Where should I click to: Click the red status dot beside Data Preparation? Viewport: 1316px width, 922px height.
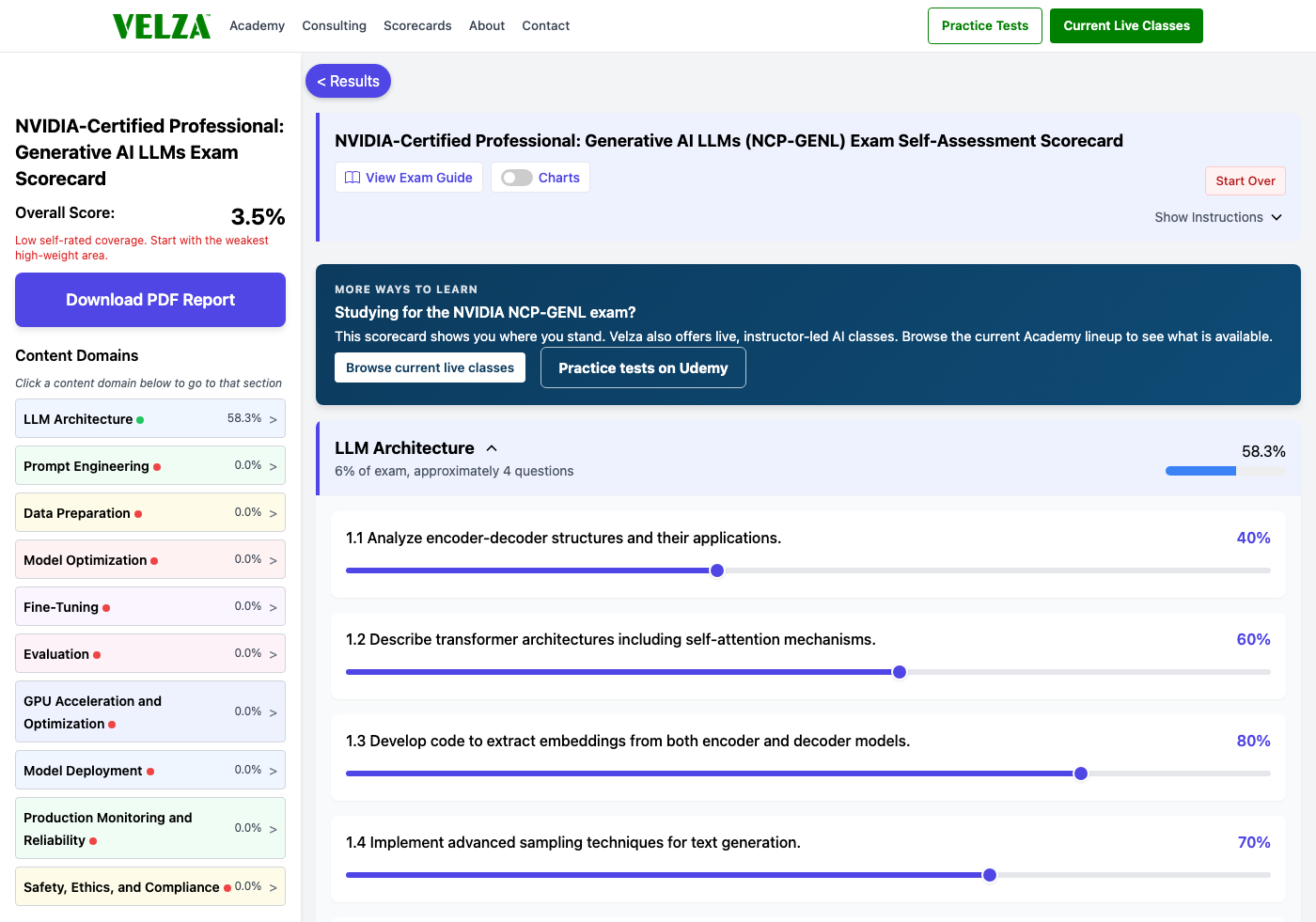click(x=138, y=514)
